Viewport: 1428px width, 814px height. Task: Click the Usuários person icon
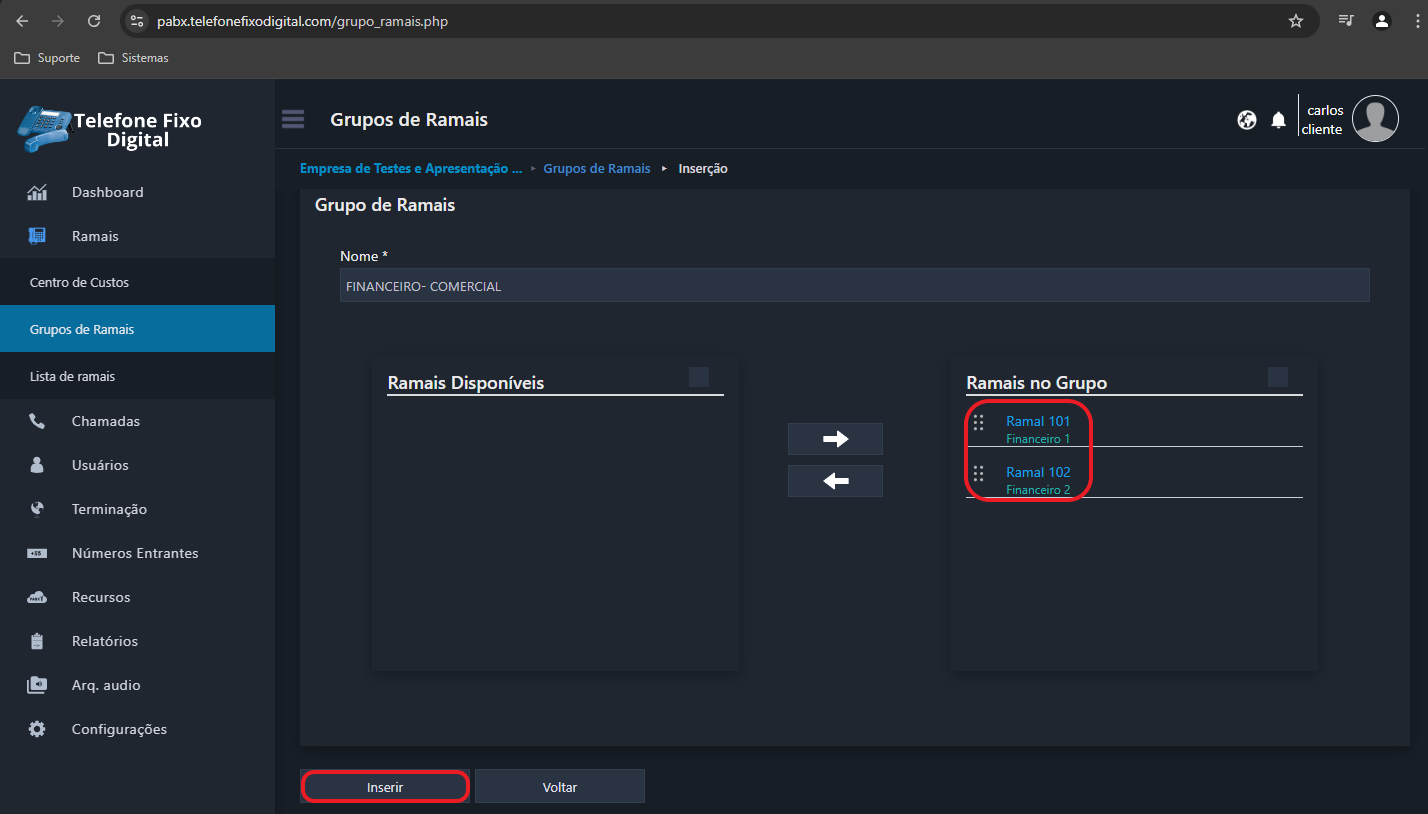[x=37, y=465]
